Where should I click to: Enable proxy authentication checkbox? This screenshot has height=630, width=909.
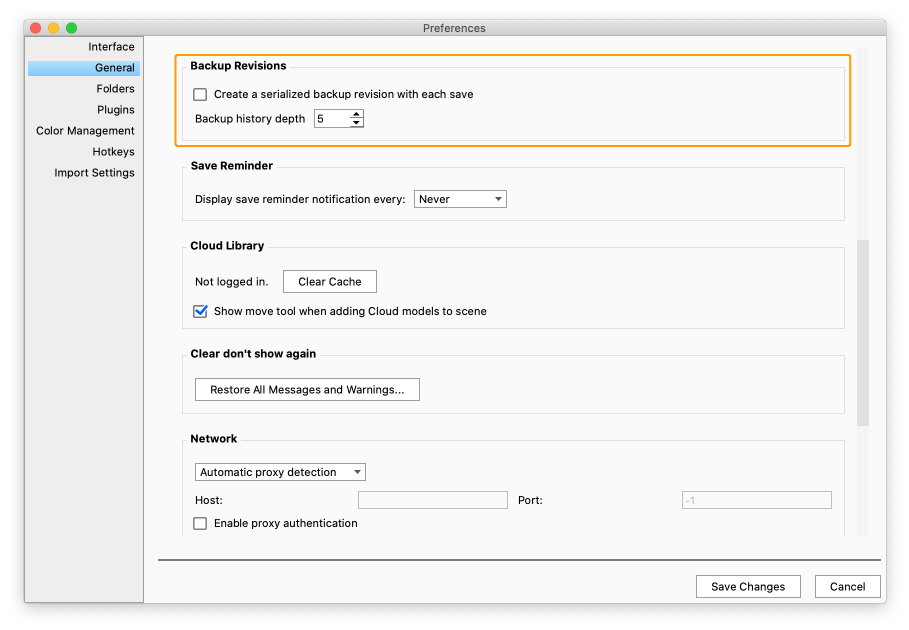[200, 523]
